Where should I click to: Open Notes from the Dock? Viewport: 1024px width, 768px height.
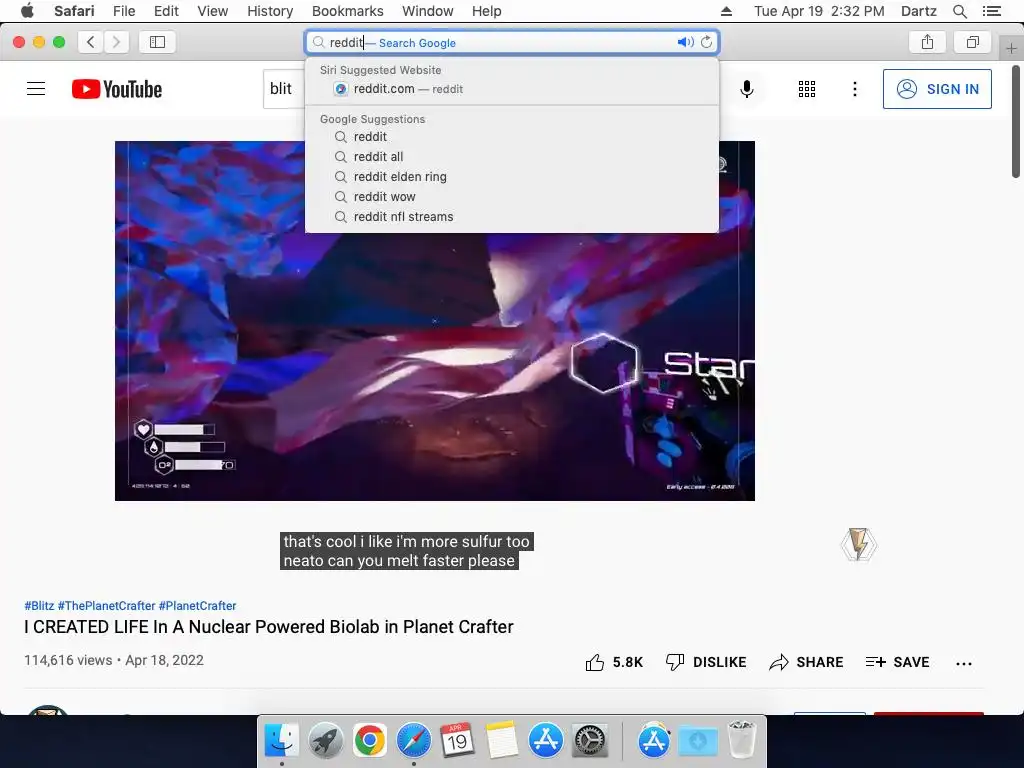[x=502, y=740]
